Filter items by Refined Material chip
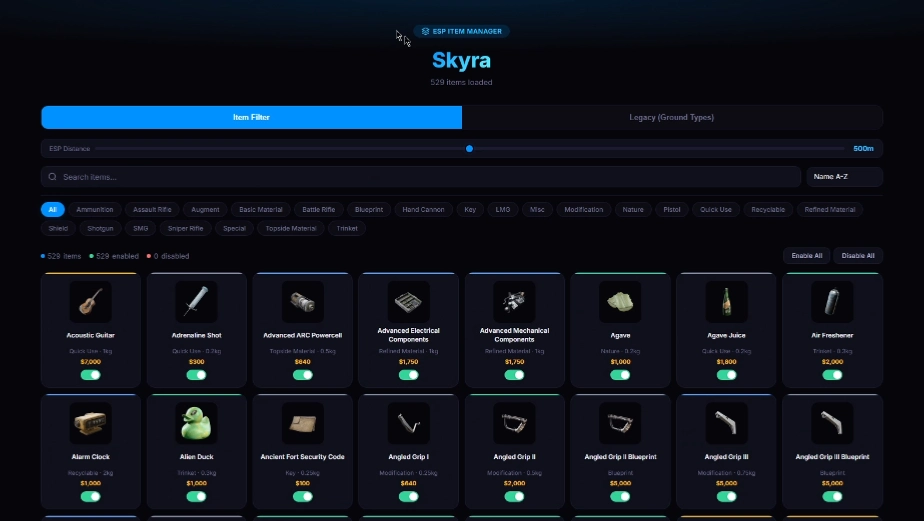The image size is (924, 521). tap(830, 209)
